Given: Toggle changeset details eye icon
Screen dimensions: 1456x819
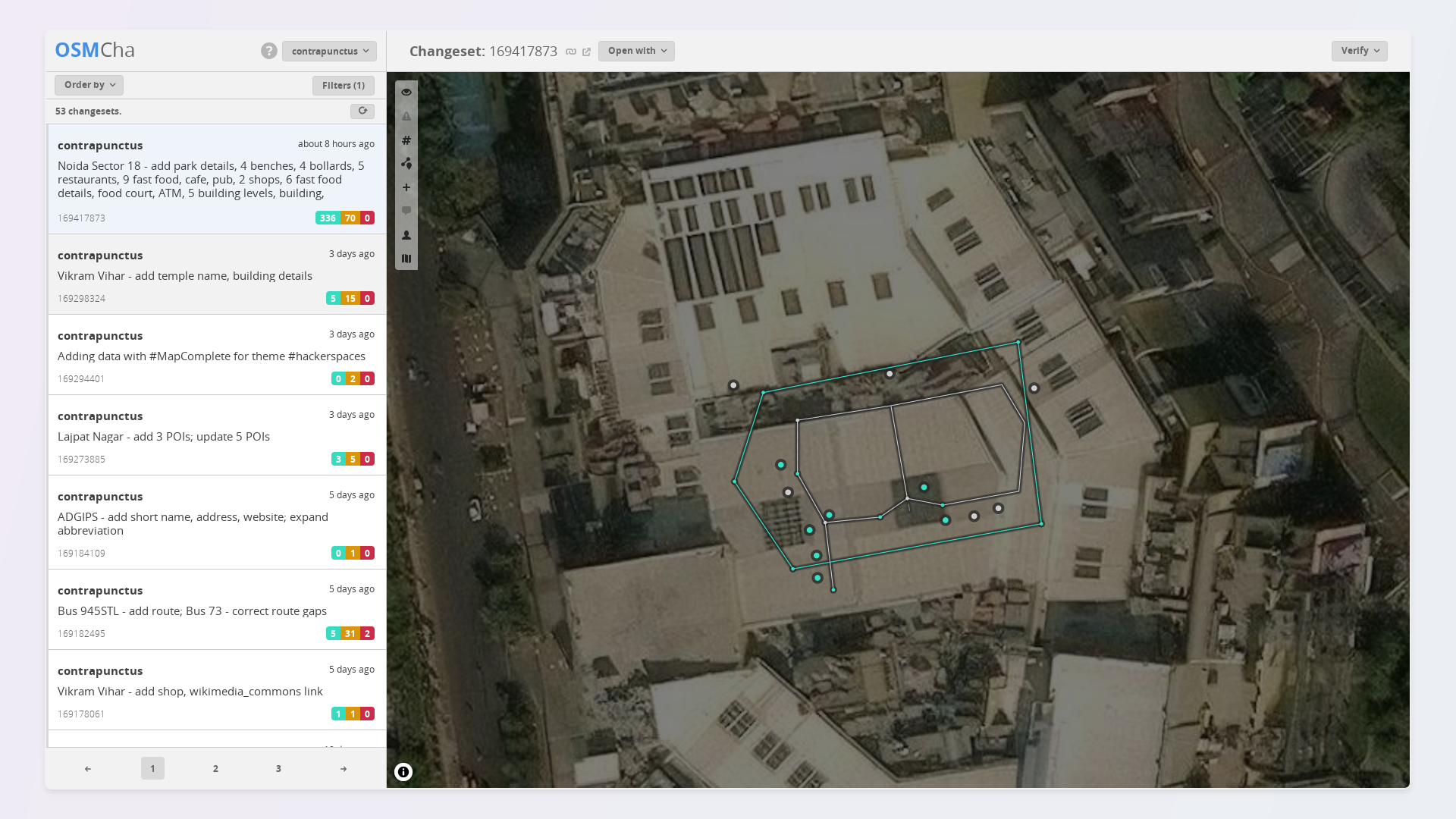Looking at the screenshot, I should [406, 92].
